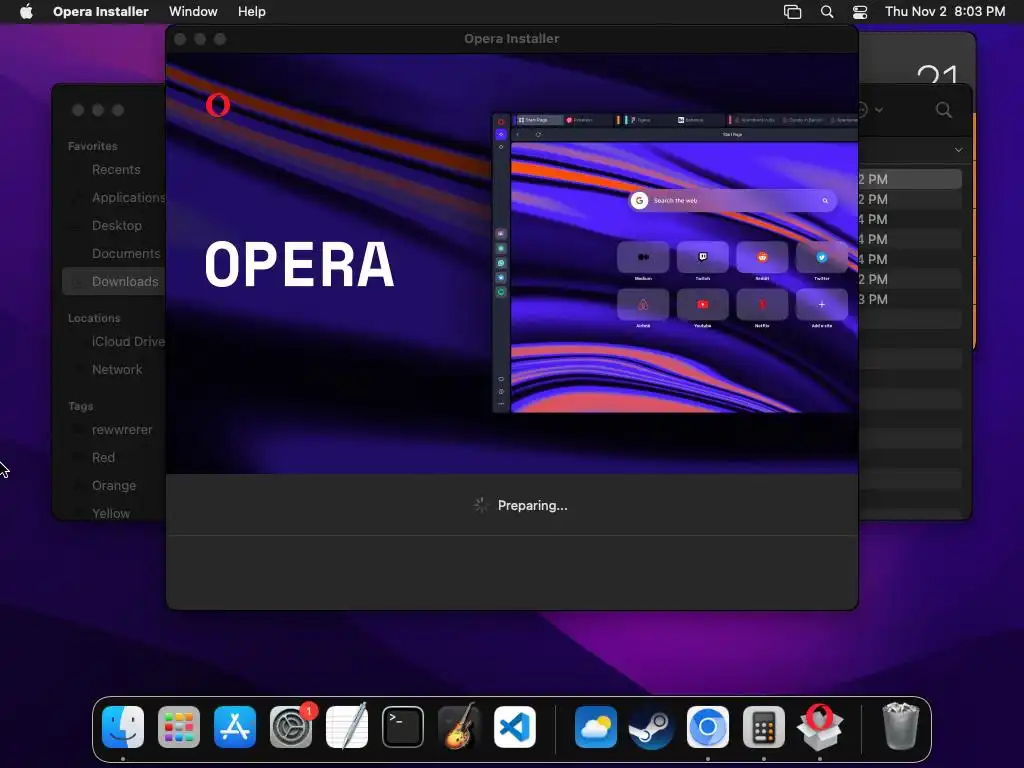Click the large OPERA wordmark
The image size is (1024, 768).
(x=299, y=264)
